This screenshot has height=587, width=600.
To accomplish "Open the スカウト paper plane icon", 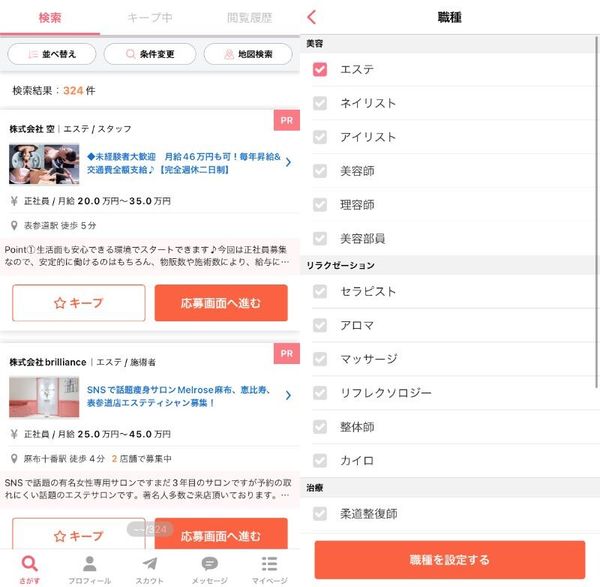I will (x=150, y=564).
